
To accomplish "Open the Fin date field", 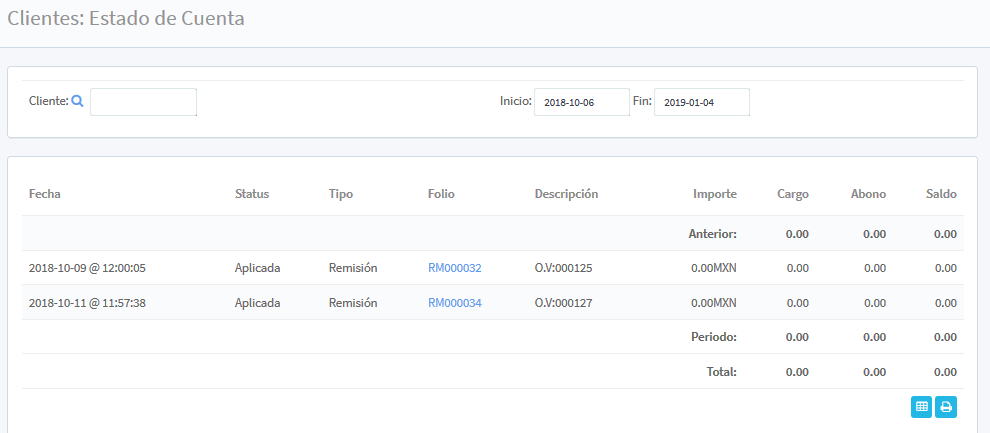I will (x=701, y=102).
